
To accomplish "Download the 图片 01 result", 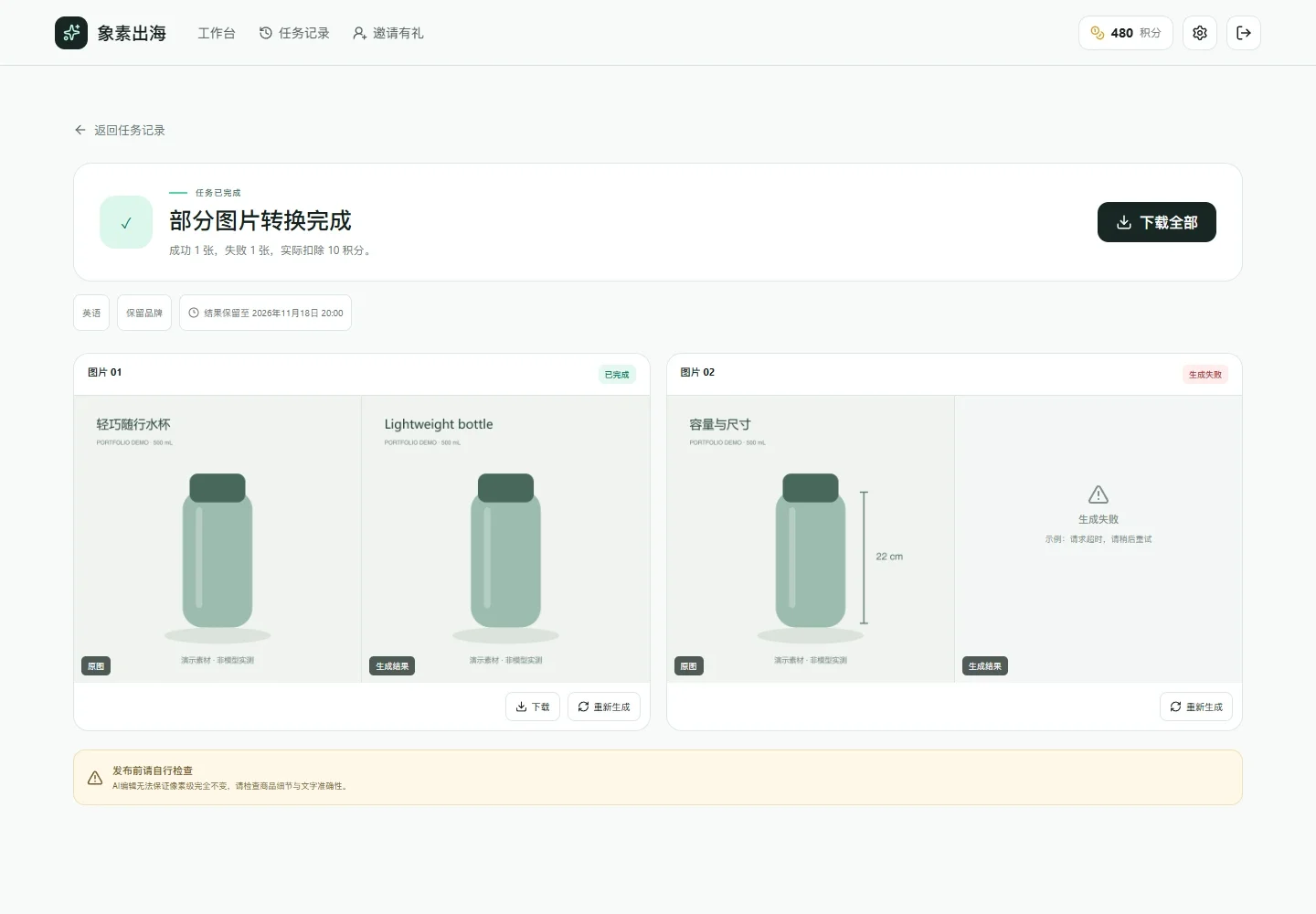I will point(533,707).
